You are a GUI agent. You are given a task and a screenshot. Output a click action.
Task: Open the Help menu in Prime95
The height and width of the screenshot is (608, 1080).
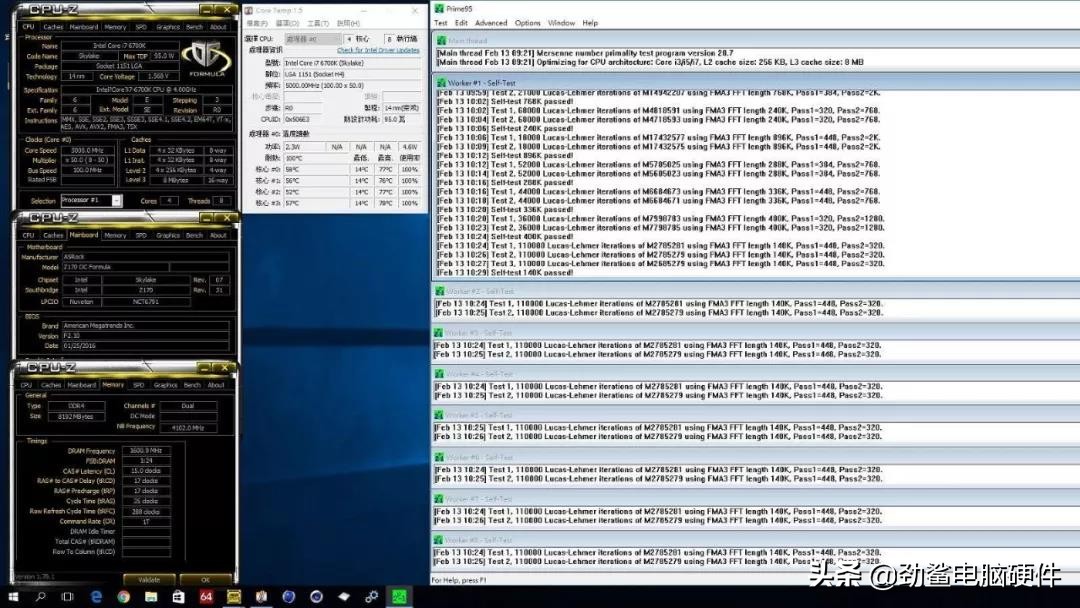click(x=590, y=23)
